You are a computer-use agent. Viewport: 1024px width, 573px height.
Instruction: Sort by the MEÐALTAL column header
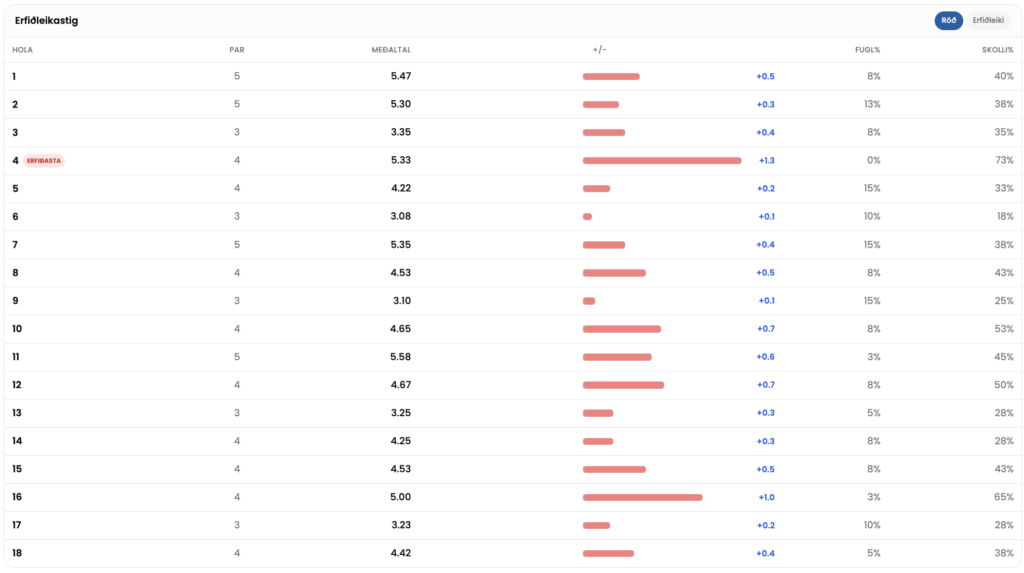pos(391,50)
